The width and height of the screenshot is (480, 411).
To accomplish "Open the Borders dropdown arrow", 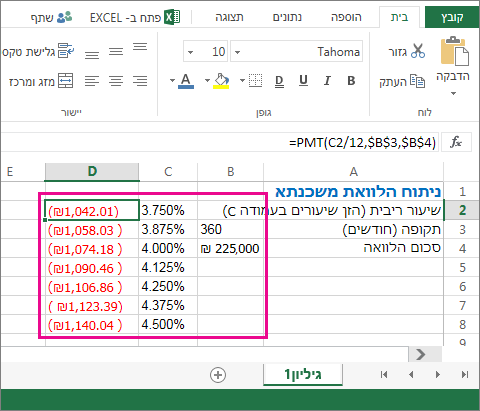I will [x=242, y=80].
